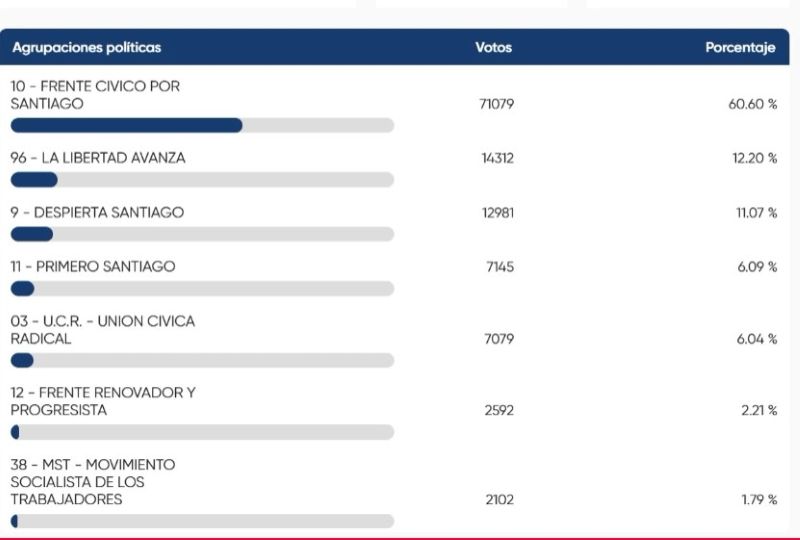Click the Porcentaje column header
800x540 pixels.
click(740, 47)
